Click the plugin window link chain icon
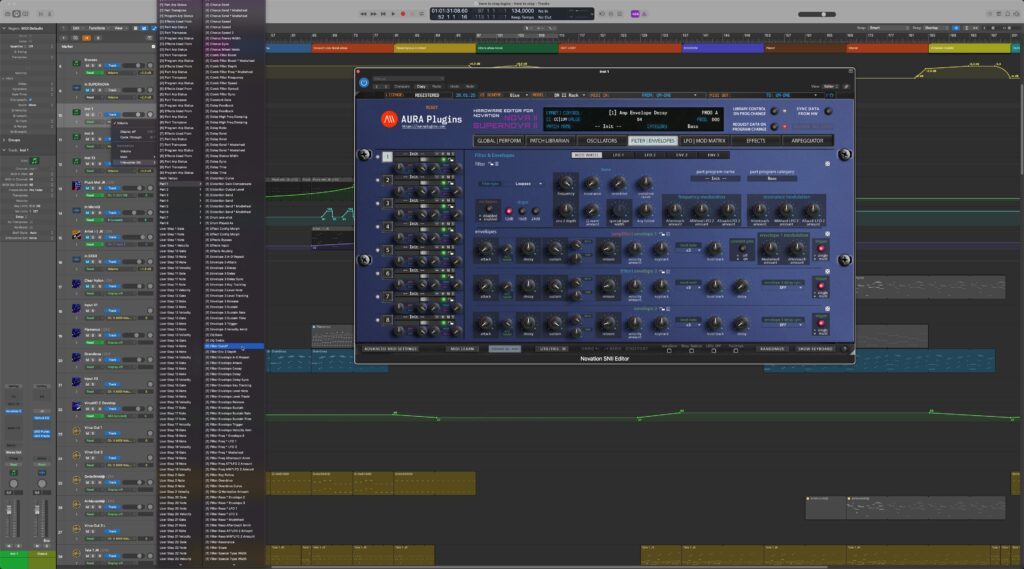 (846, 86)
